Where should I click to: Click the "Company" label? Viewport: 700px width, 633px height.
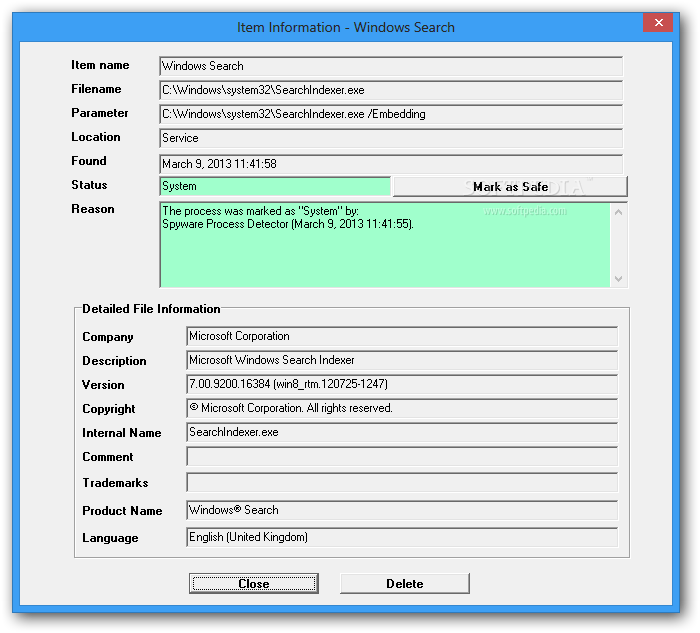pos(108,337)
